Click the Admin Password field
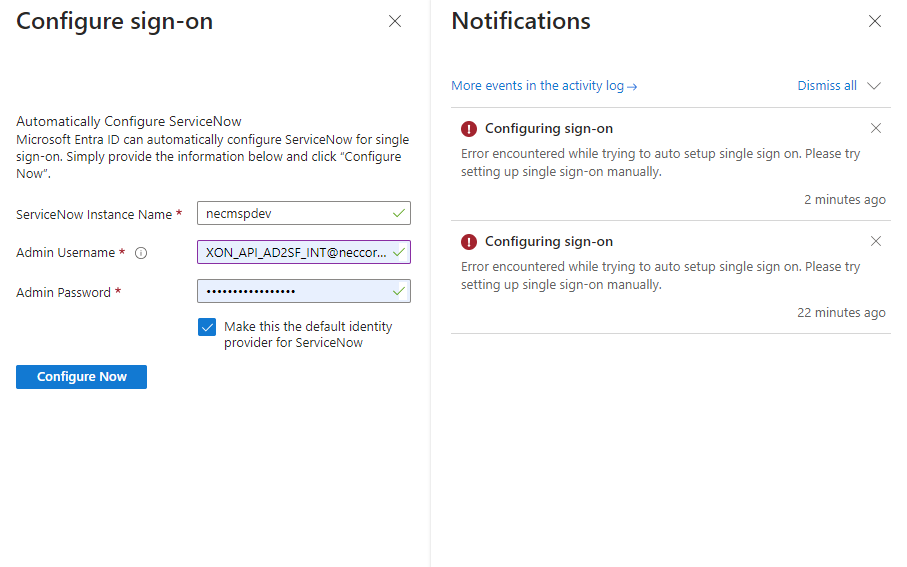The height and width of the screenshot is (567, 907). click(x=304, y=291)
